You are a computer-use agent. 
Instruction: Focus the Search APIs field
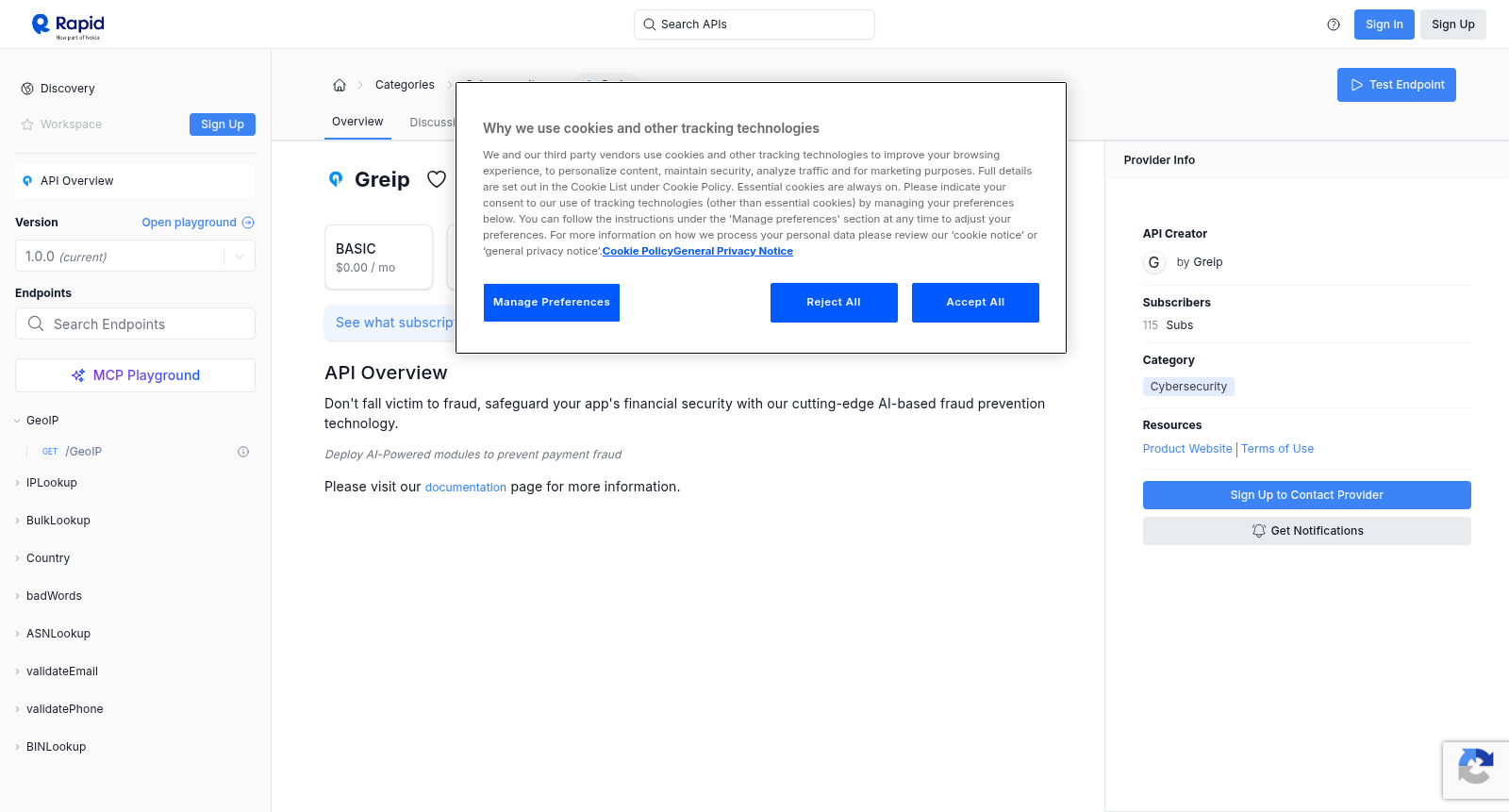point(754,25)
